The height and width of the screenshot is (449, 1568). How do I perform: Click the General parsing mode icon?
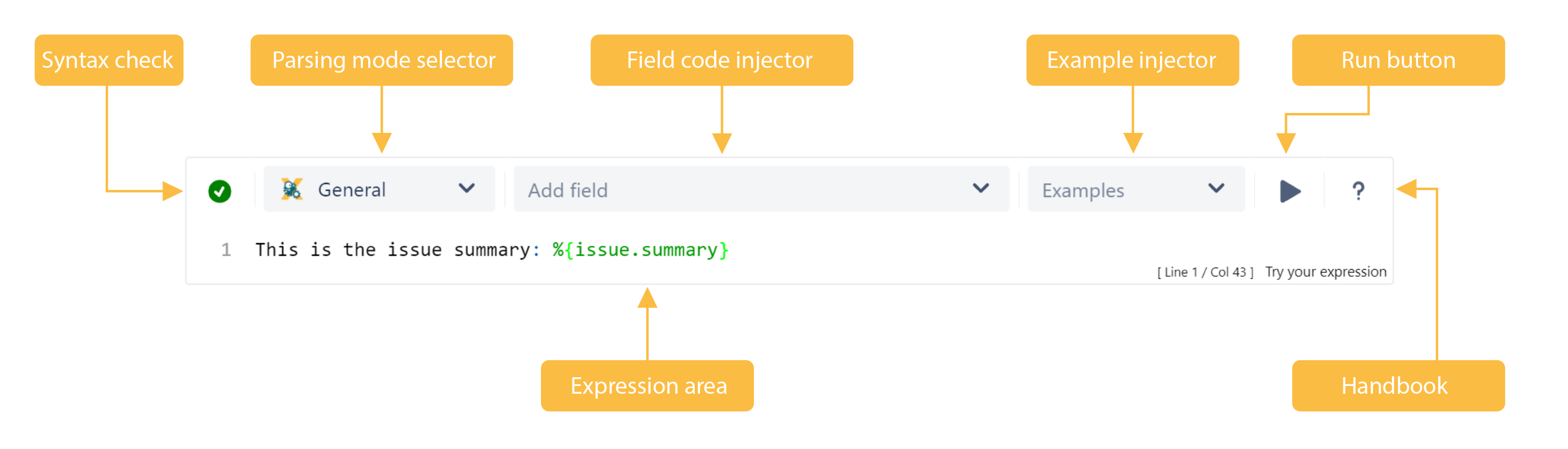tap(292, 189)
